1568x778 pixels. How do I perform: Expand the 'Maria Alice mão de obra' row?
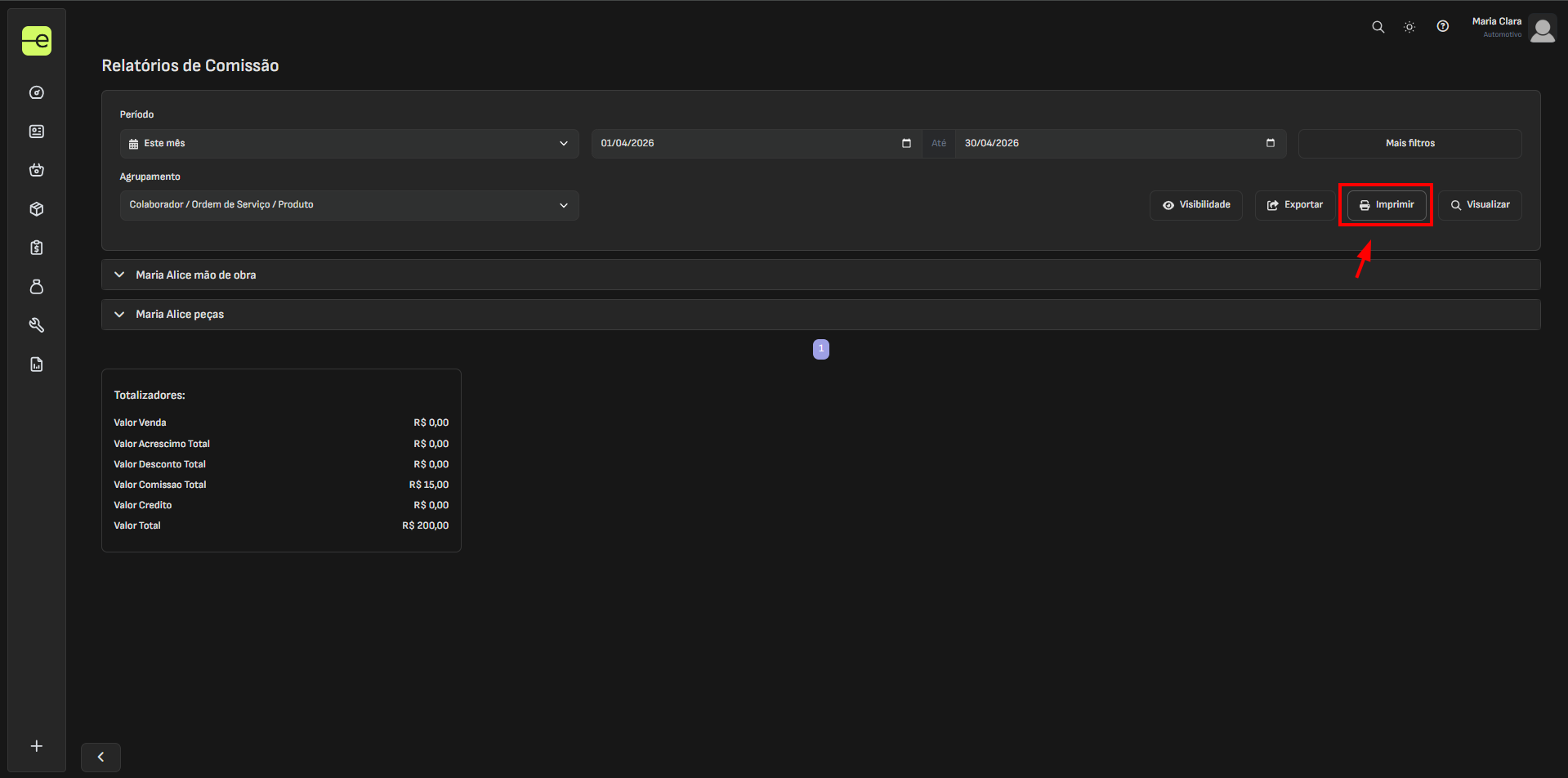(x=196, y=275)
